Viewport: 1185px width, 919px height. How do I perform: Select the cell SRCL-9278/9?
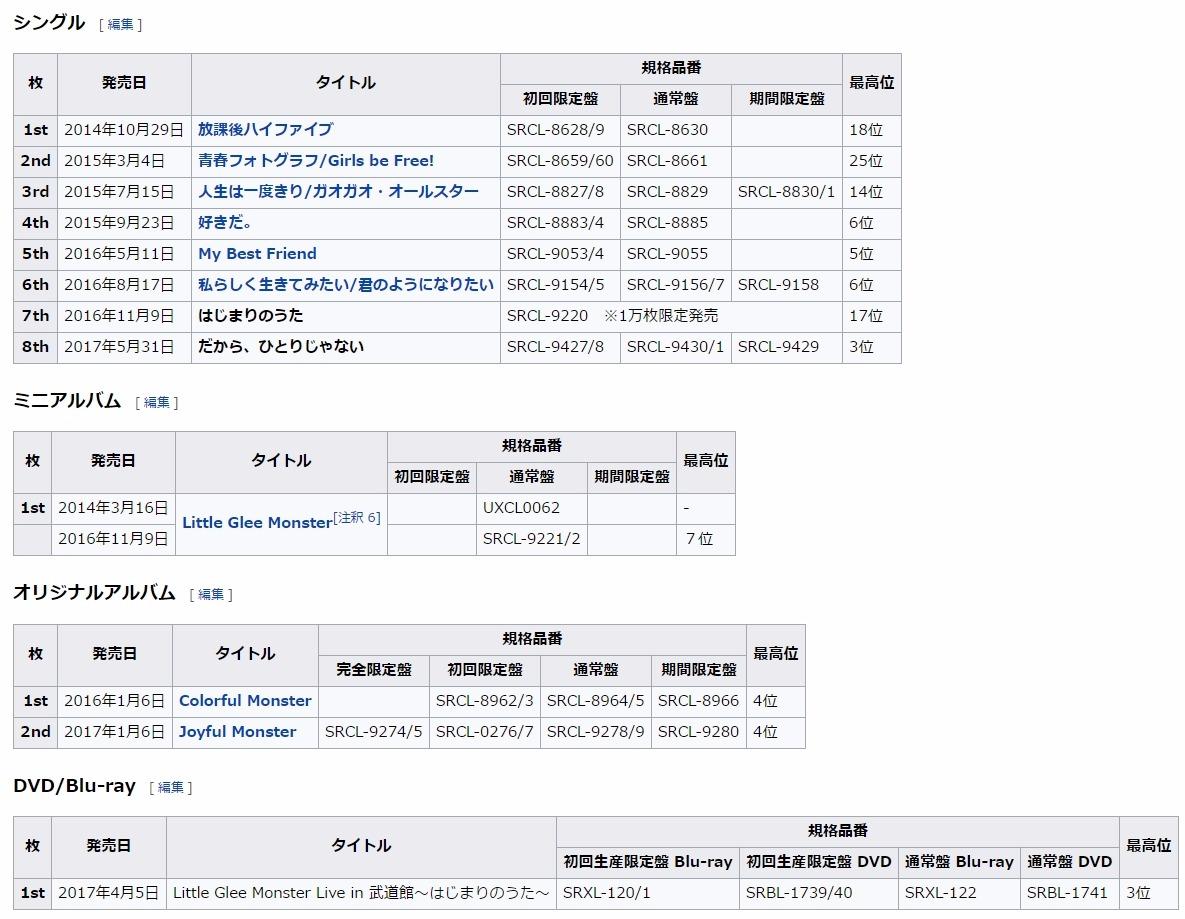596,732
